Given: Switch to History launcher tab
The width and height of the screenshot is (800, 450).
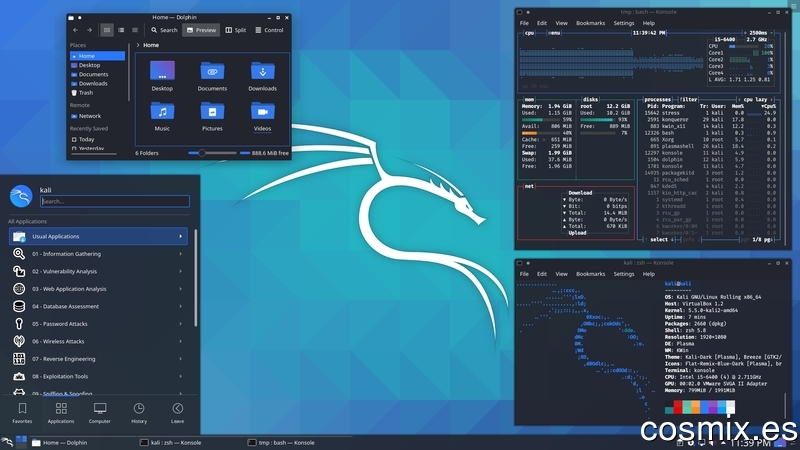Looking at the screenshot, I should tap(139, 413).
